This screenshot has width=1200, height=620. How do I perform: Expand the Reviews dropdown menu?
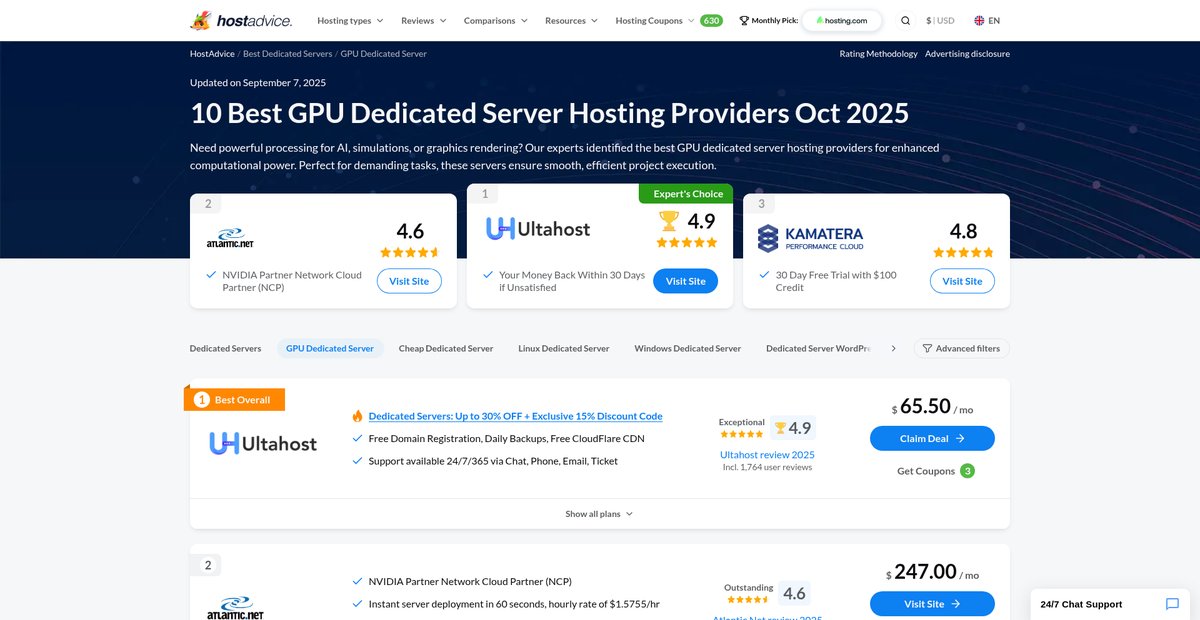(x=424, y=20)
